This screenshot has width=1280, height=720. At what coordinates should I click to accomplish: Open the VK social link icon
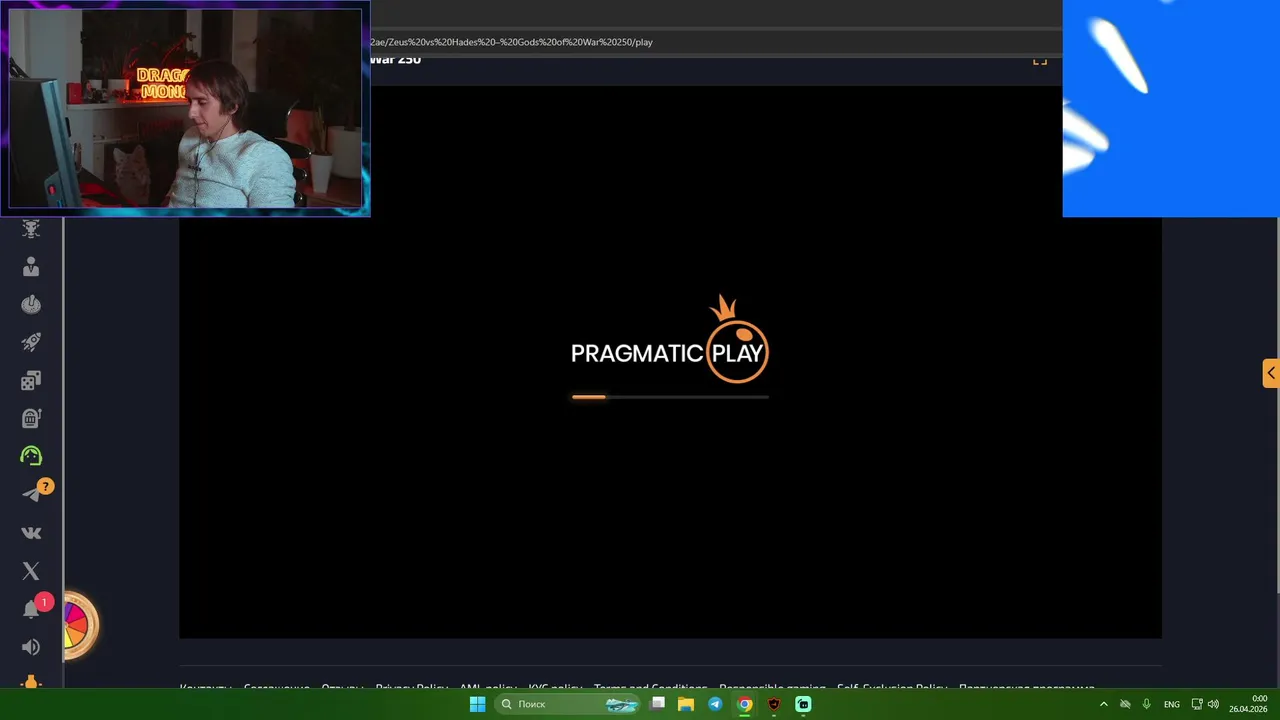click(31, 533)
